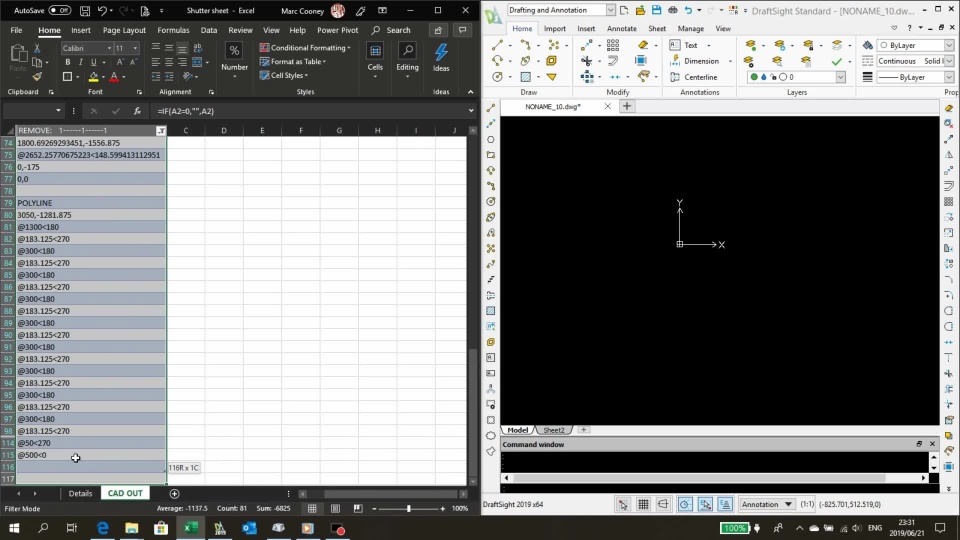Click Excel Save icon in title bar
The height and width of the screenshot is (540, 960).
coord(85,10)
